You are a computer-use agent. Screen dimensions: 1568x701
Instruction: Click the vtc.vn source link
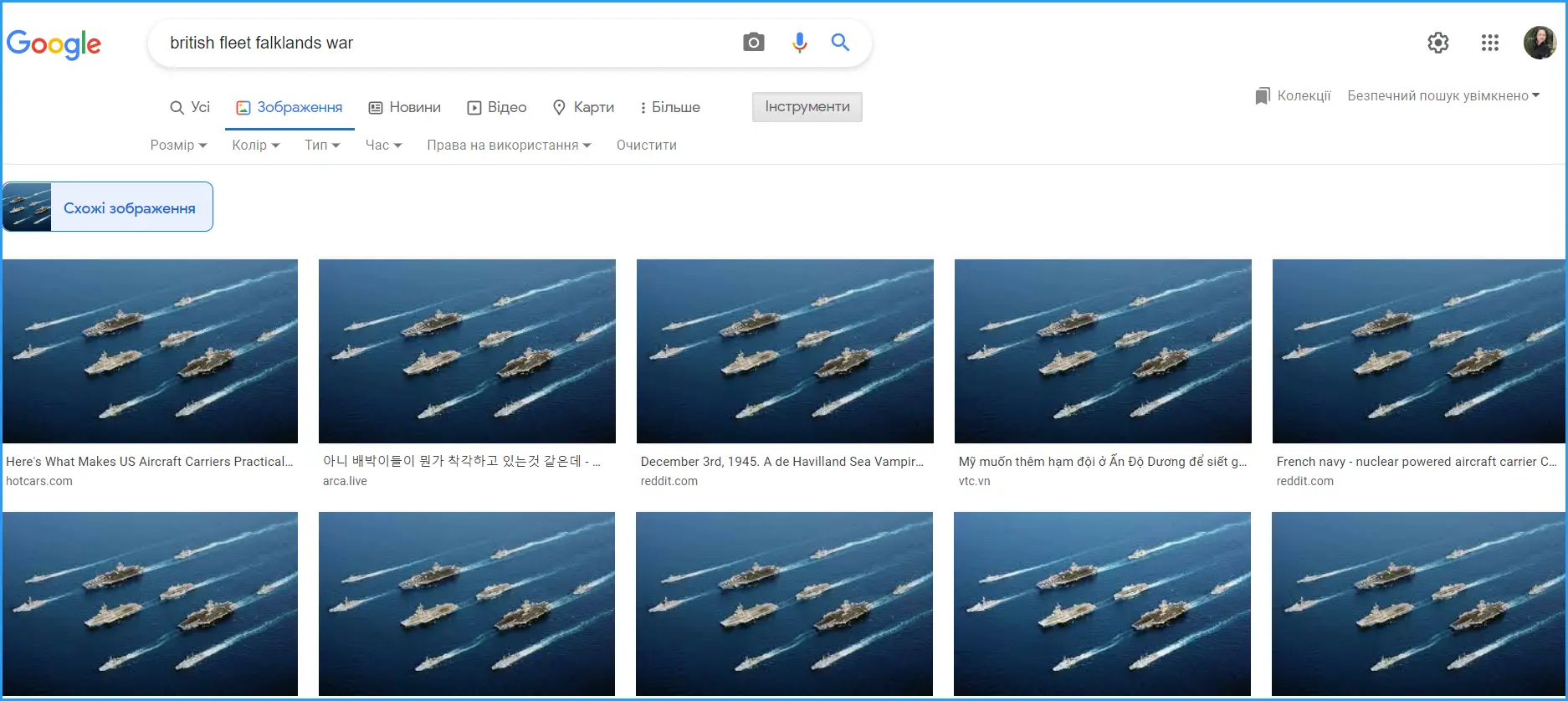click(x=974, y=481)
